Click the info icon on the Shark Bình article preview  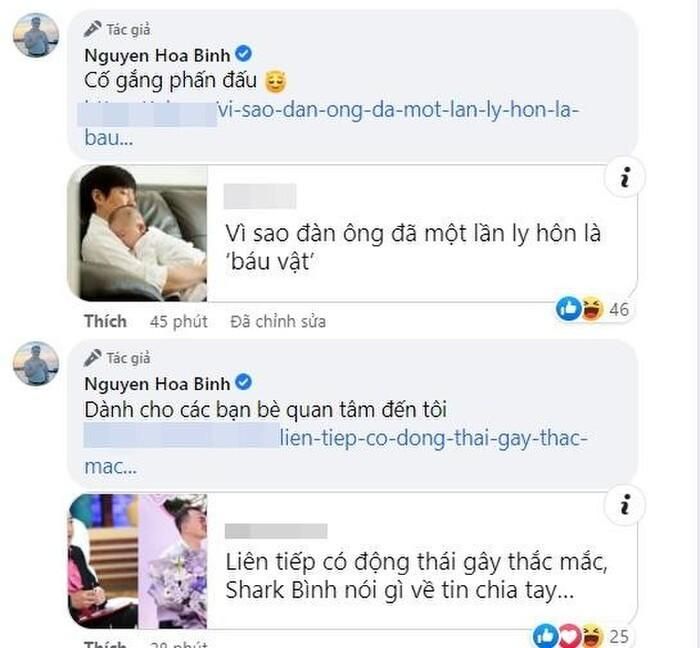coord(625,505)
